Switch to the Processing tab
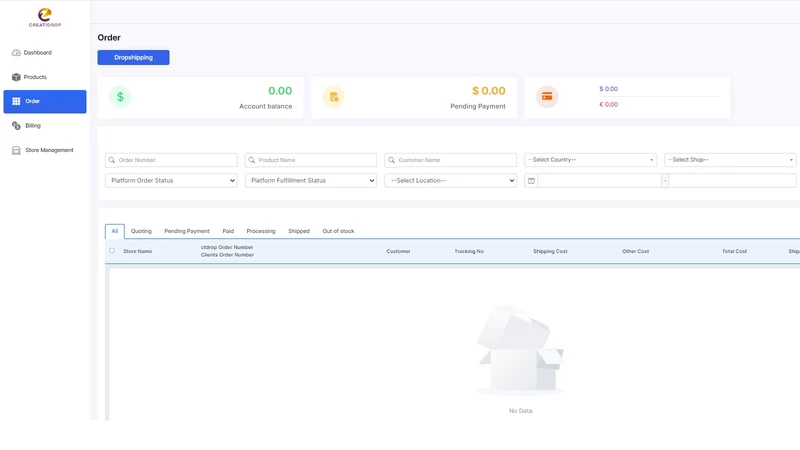Viewport: 800px width, 450px height. pos(261,231)
